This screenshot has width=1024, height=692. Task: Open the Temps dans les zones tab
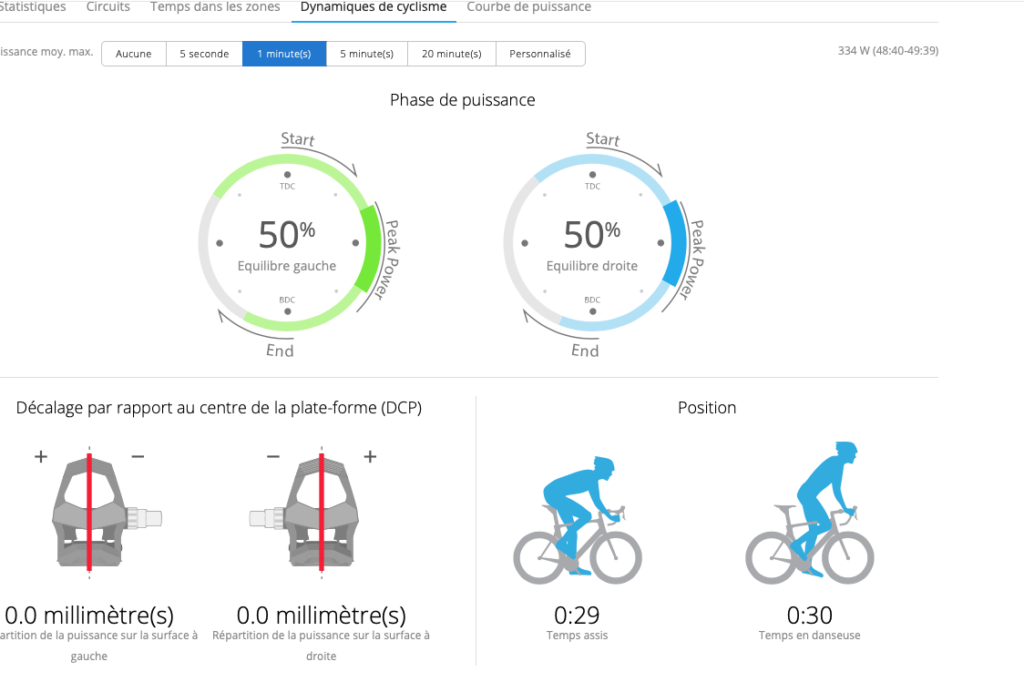215,7
